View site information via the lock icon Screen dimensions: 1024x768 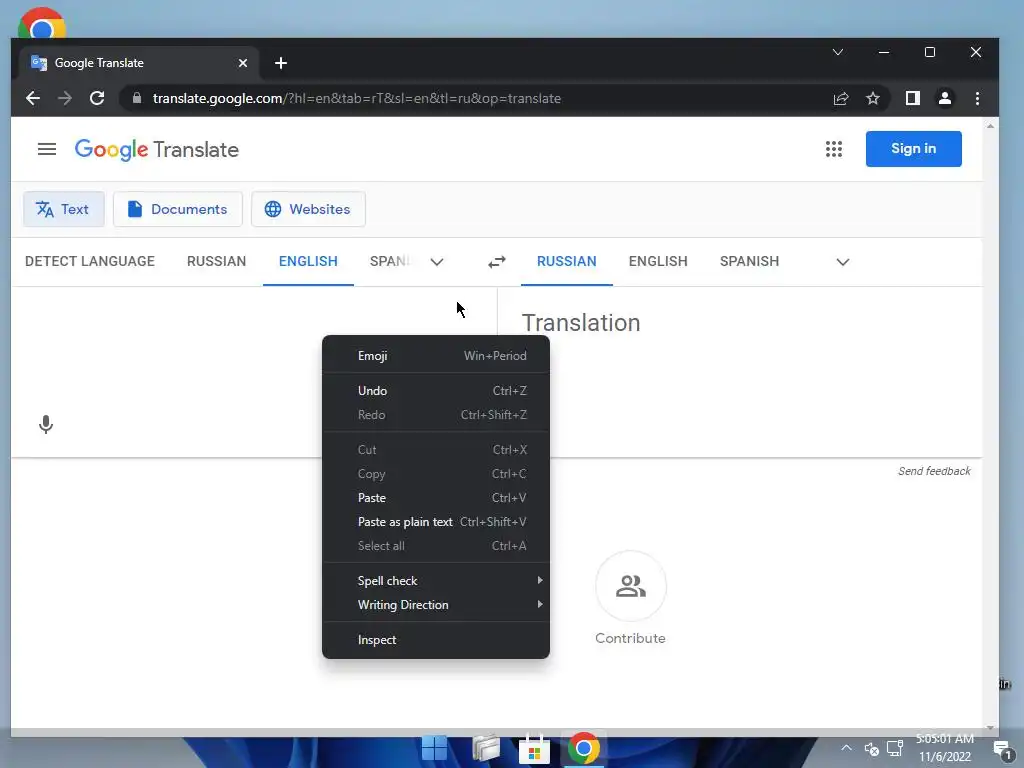point(136,98)
